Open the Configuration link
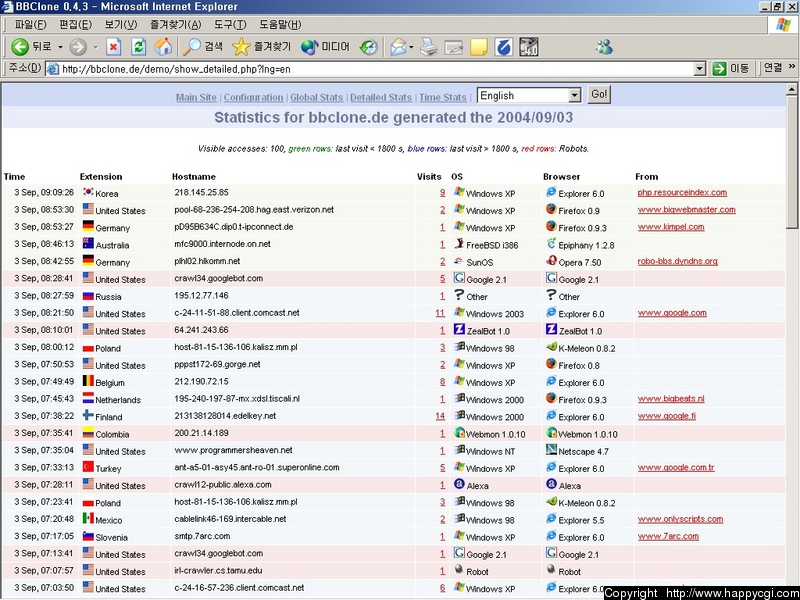The height and width of the screenshot is (600, 800). pos(253,97)
